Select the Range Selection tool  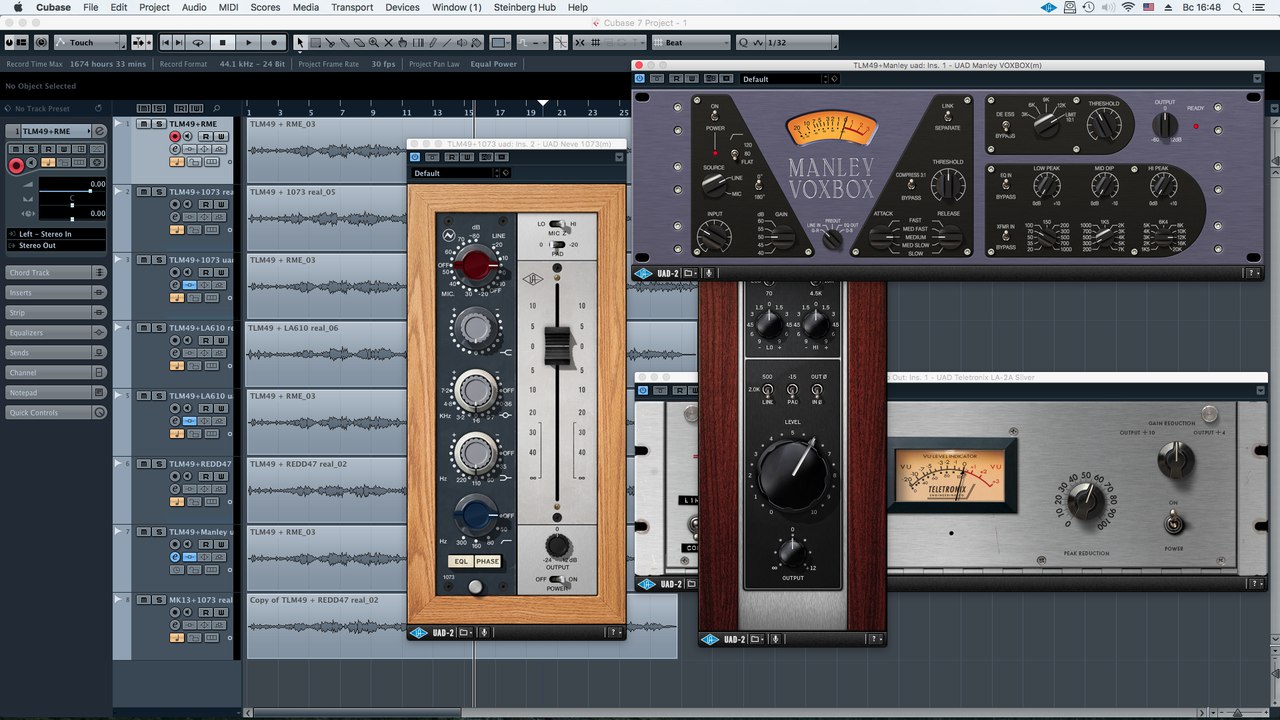315,43
